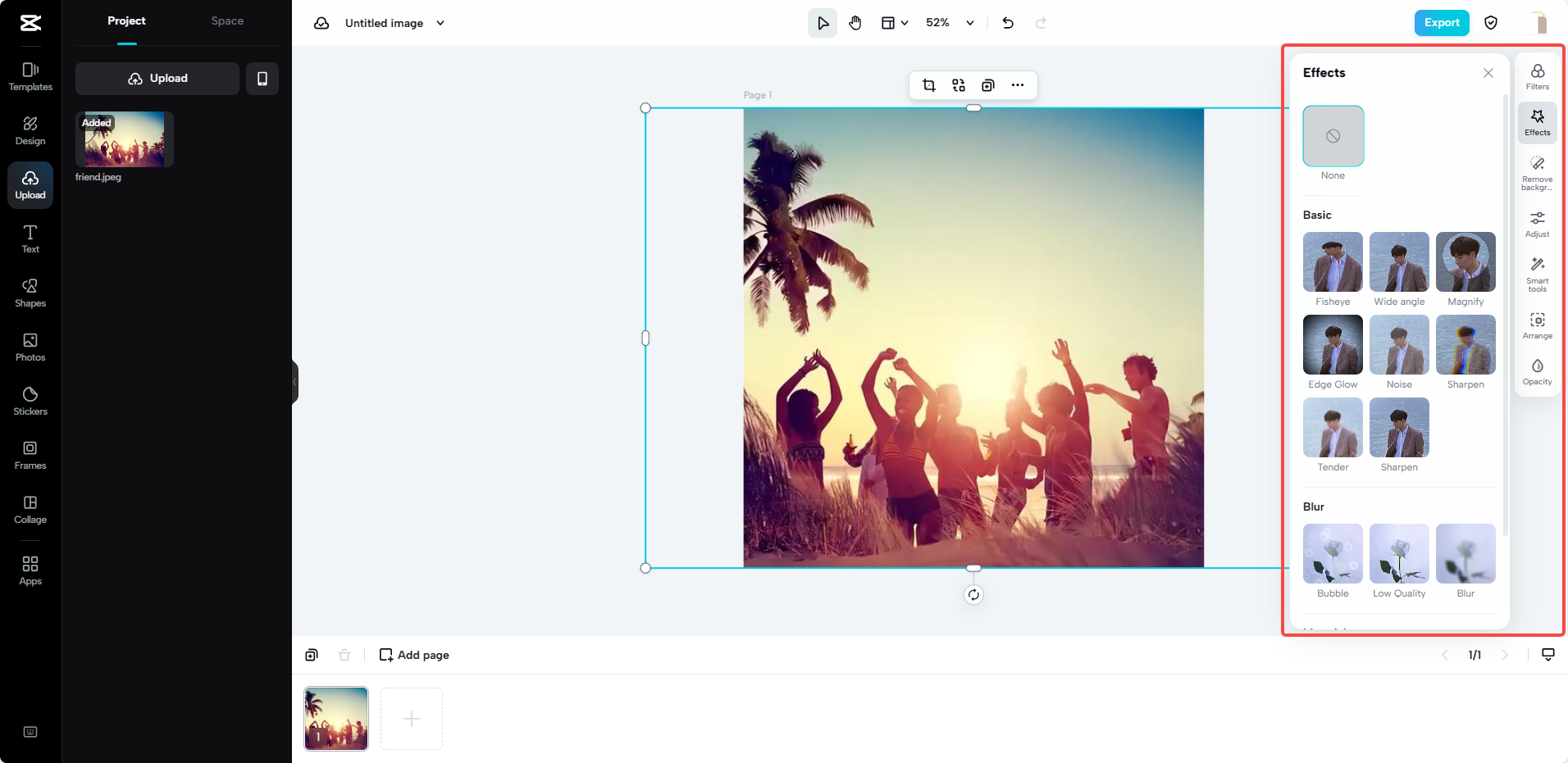Click the Undo icon

point(1007,23)
